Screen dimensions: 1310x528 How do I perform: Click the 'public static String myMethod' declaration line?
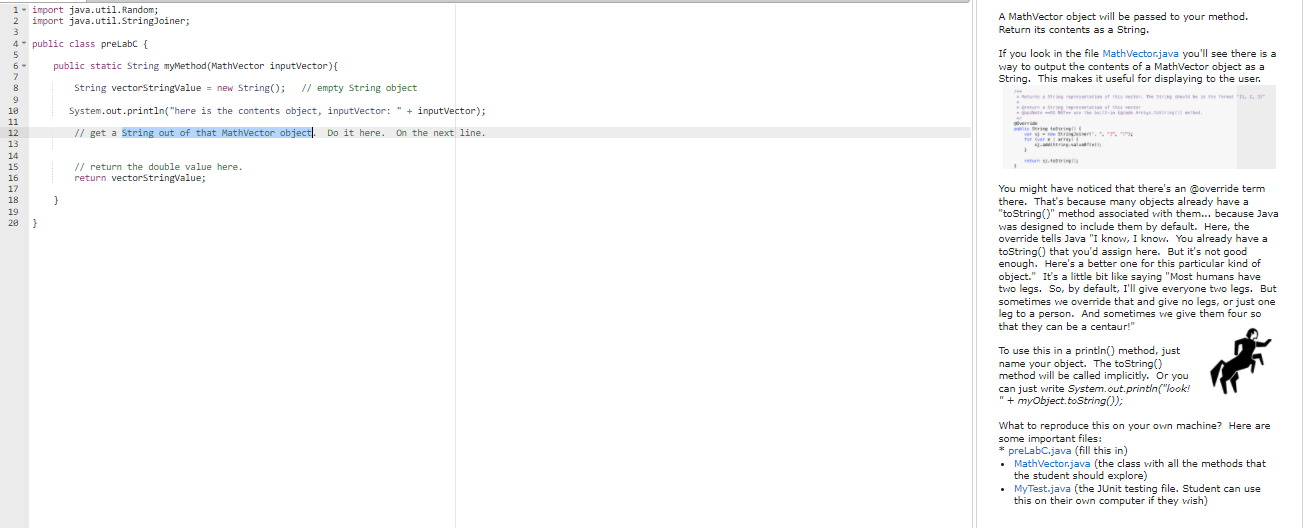coord(195,66)
